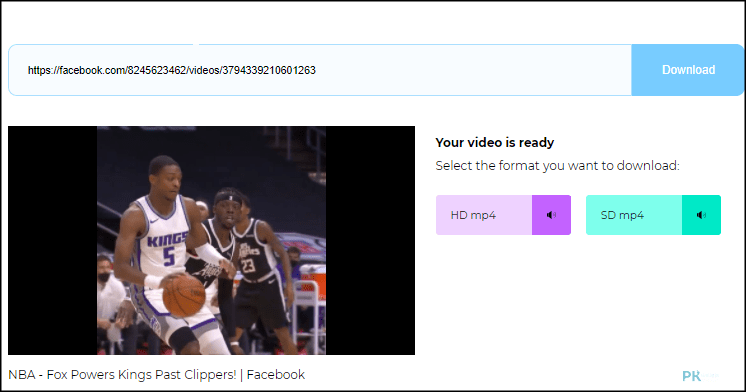Click the blue Download button
The image size is (746, 392).
tap(688, 70)
